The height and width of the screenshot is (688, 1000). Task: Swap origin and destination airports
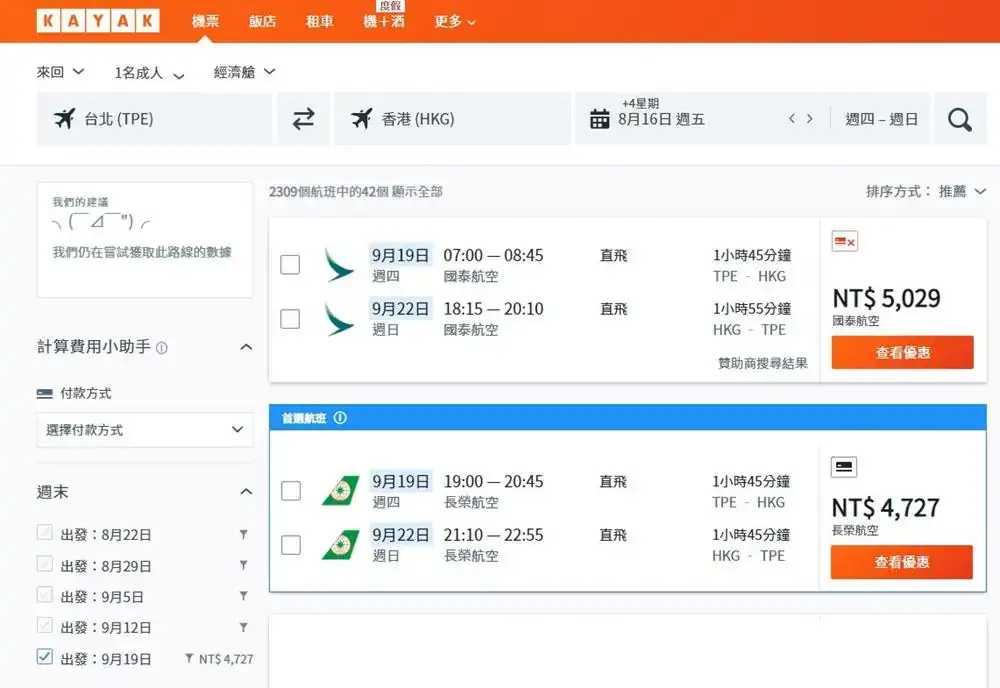pos(303,119)
